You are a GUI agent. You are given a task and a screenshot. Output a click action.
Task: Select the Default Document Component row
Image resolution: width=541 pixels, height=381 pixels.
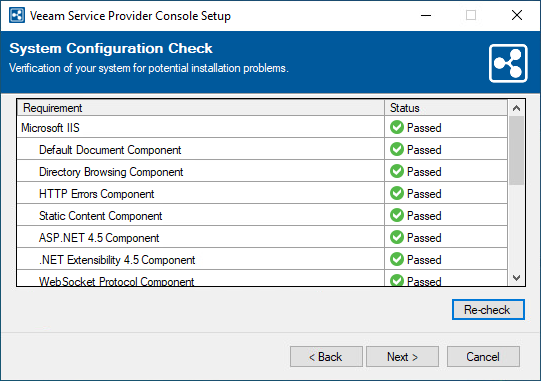point(262,149)
